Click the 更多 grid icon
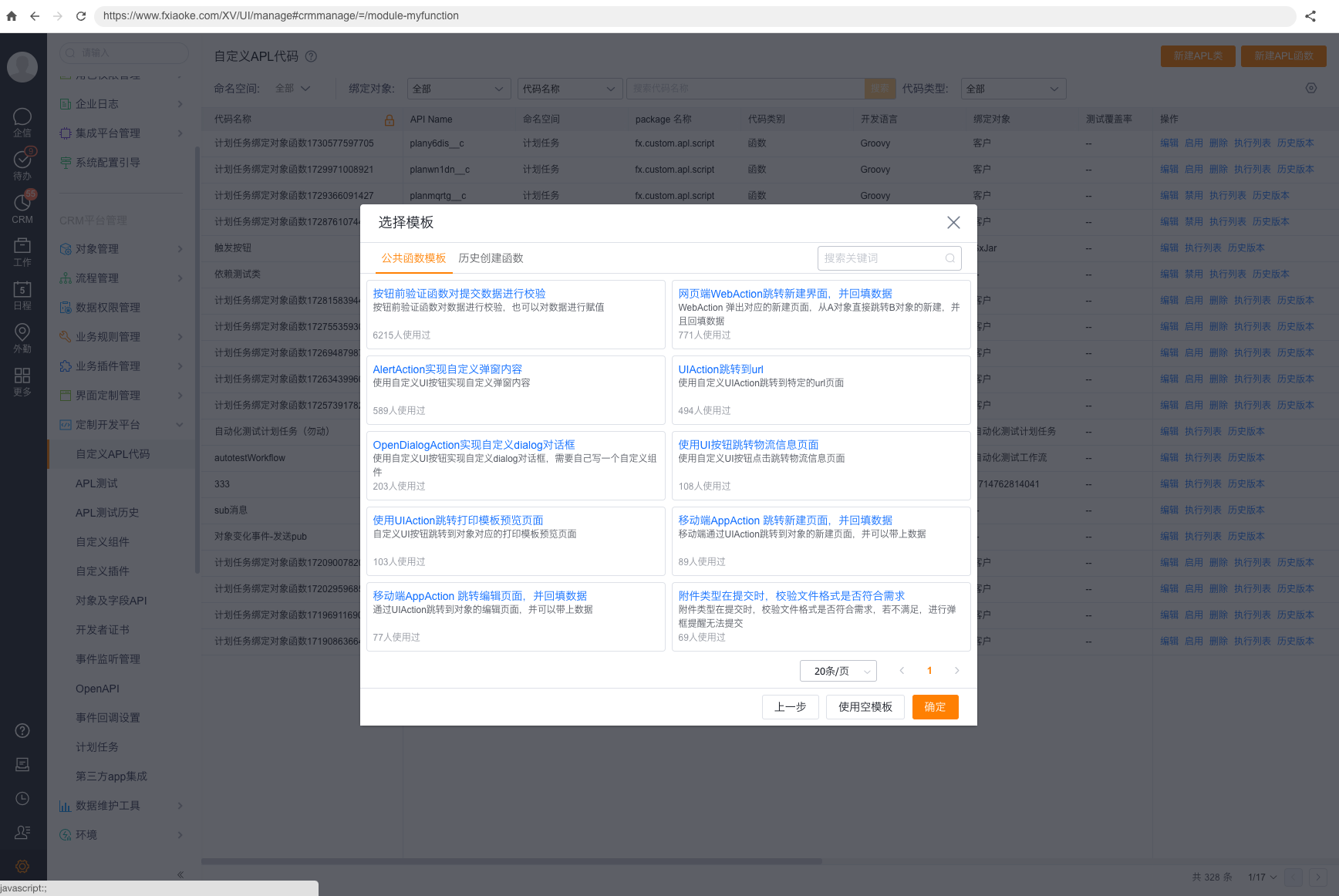This screenshot has width=1339, height=896. click(x=22, y=376)
